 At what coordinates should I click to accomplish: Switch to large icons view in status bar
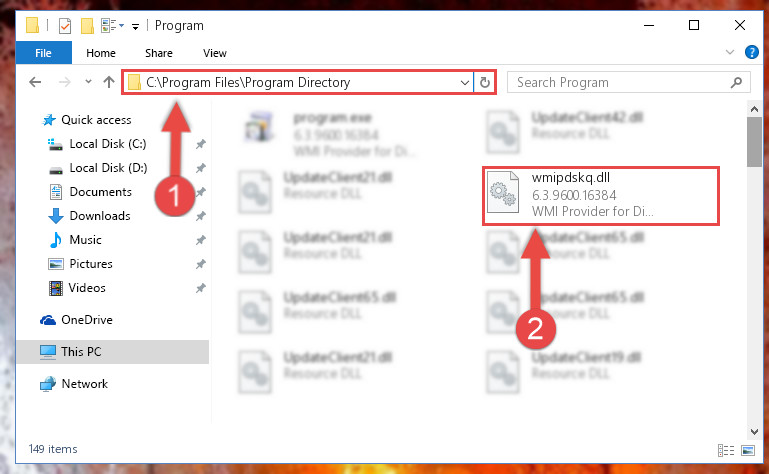click(x=748, y=450)
